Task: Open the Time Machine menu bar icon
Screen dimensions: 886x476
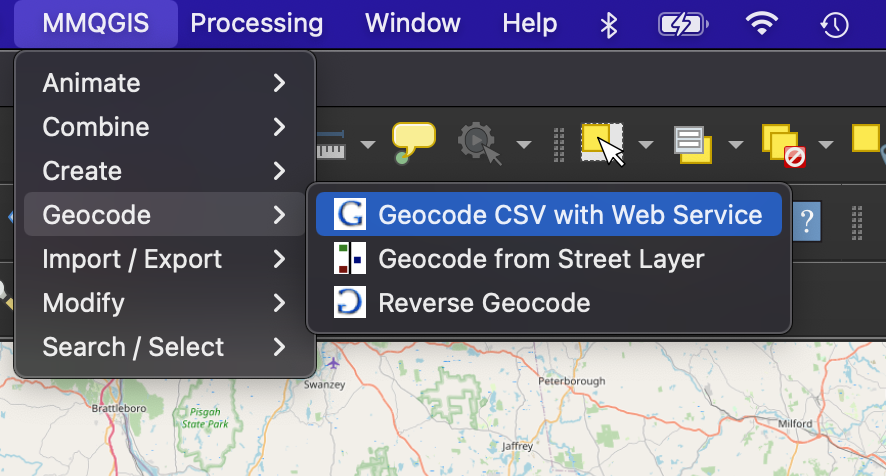Action: point(834,24)
